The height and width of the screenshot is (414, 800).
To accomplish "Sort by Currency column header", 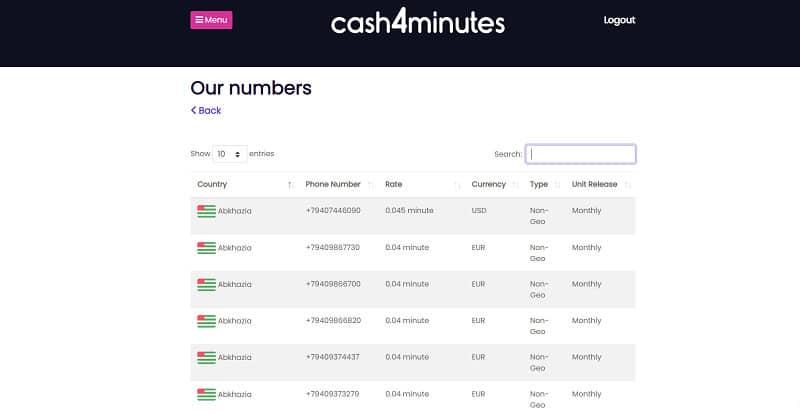I will point(488,184).
